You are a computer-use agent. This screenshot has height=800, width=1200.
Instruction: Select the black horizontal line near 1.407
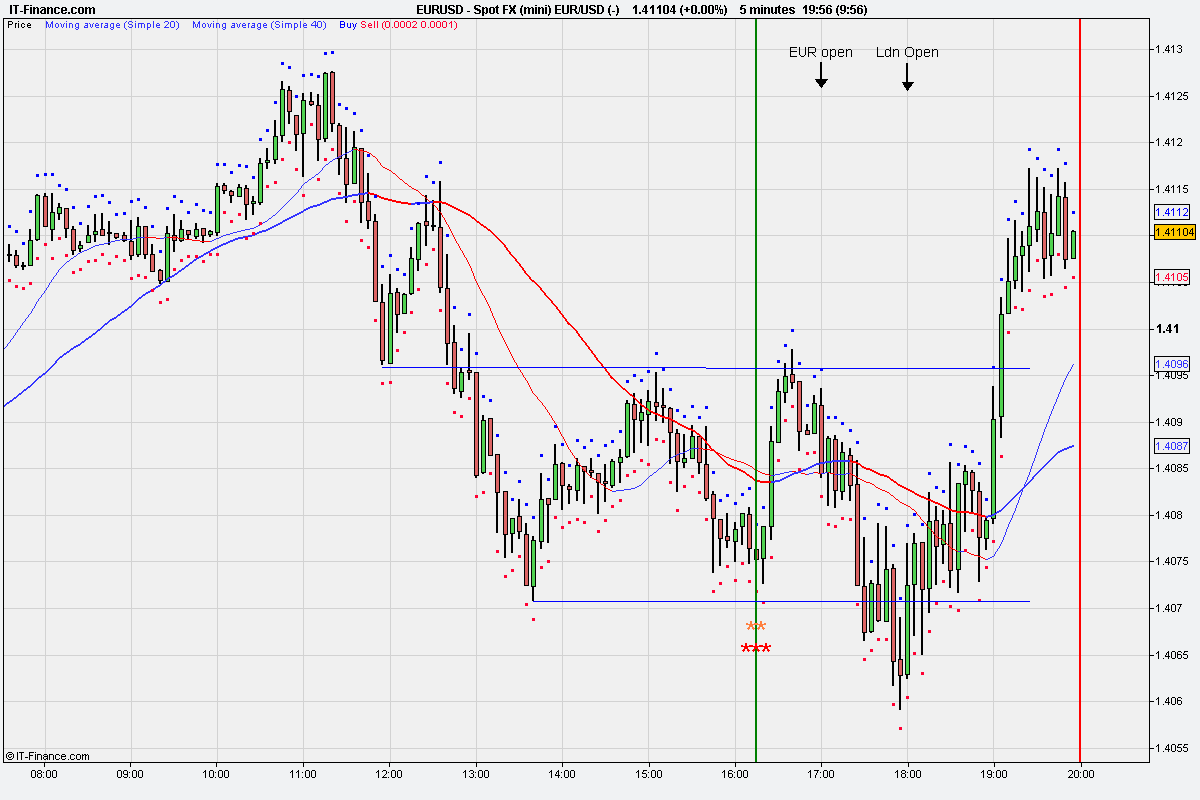pos(780,601)
